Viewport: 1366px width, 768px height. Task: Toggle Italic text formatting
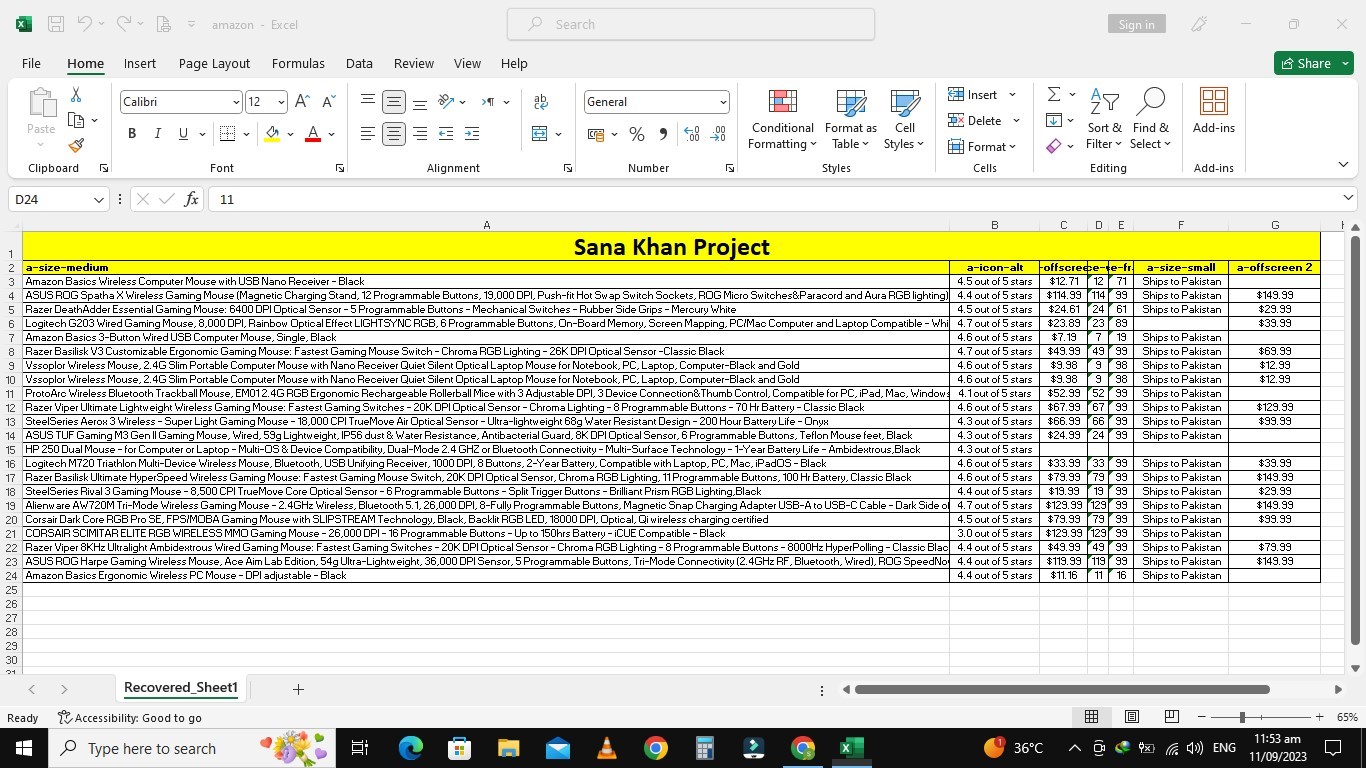[157, 134]
